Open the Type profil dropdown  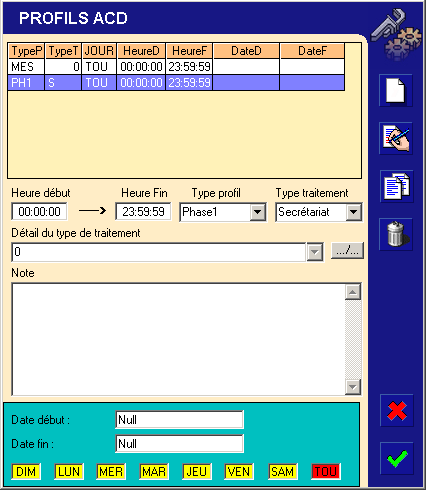coord(258,212)
